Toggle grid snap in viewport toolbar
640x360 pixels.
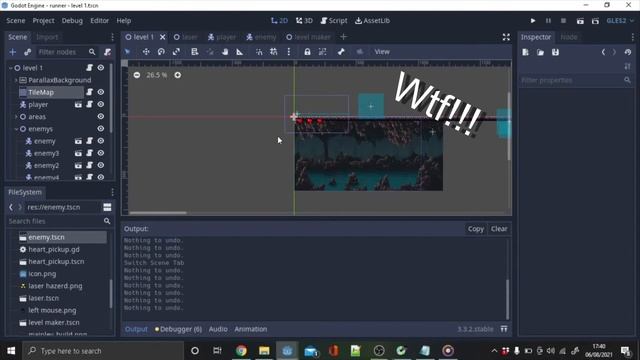coord(273,52)
